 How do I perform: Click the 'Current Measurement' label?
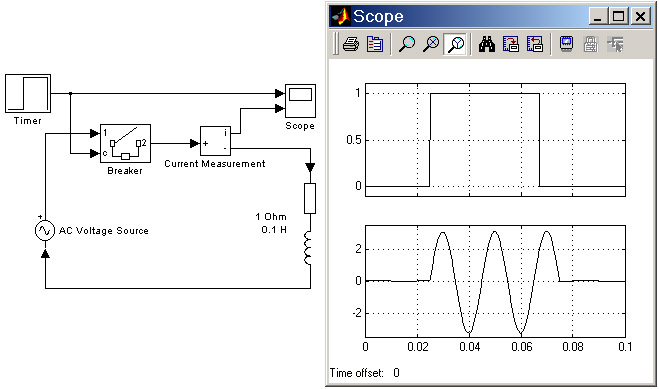click(215, 164)
